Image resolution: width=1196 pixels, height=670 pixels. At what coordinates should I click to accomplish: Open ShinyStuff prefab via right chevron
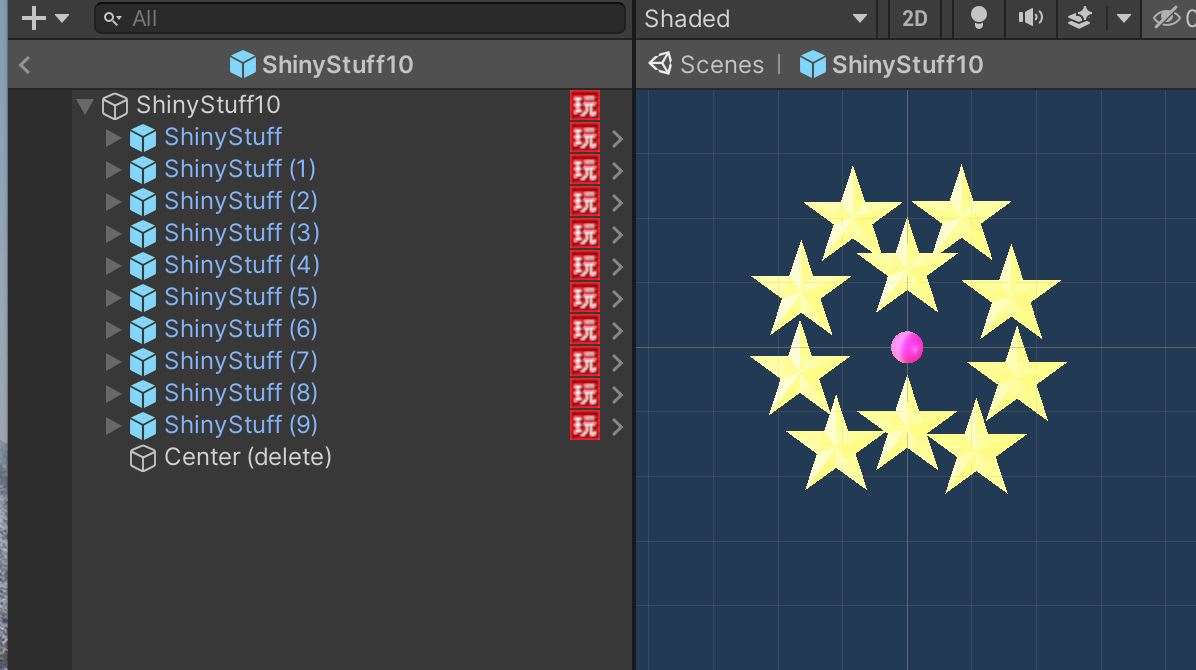point(618,139)
